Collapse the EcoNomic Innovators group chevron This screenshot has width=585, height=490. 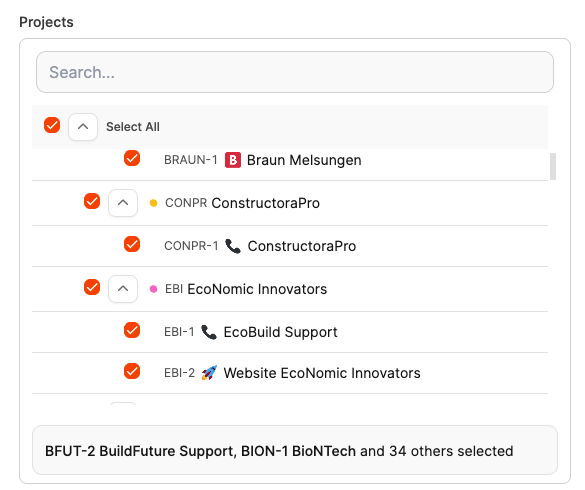click(x=123, y=289)
